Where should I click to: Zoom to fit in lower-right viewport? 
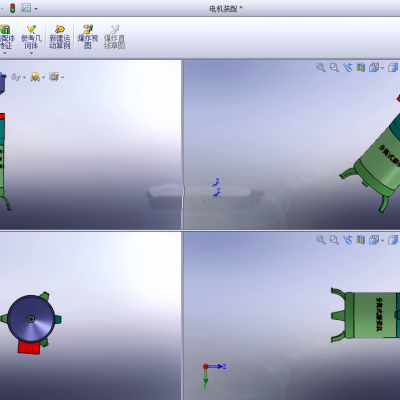click(321, 240)
